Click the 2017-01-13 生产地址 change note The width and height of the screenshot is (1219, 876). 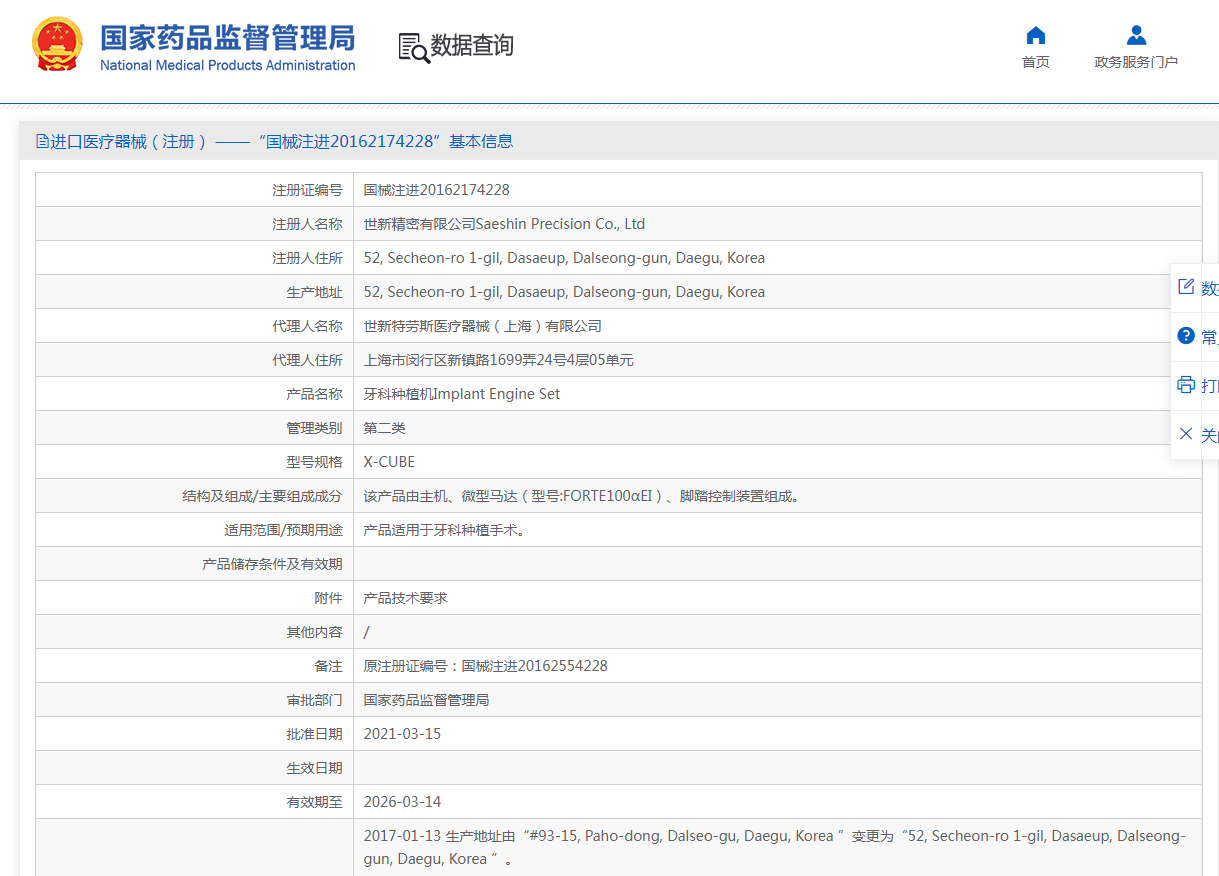click(x=775, y=847)
